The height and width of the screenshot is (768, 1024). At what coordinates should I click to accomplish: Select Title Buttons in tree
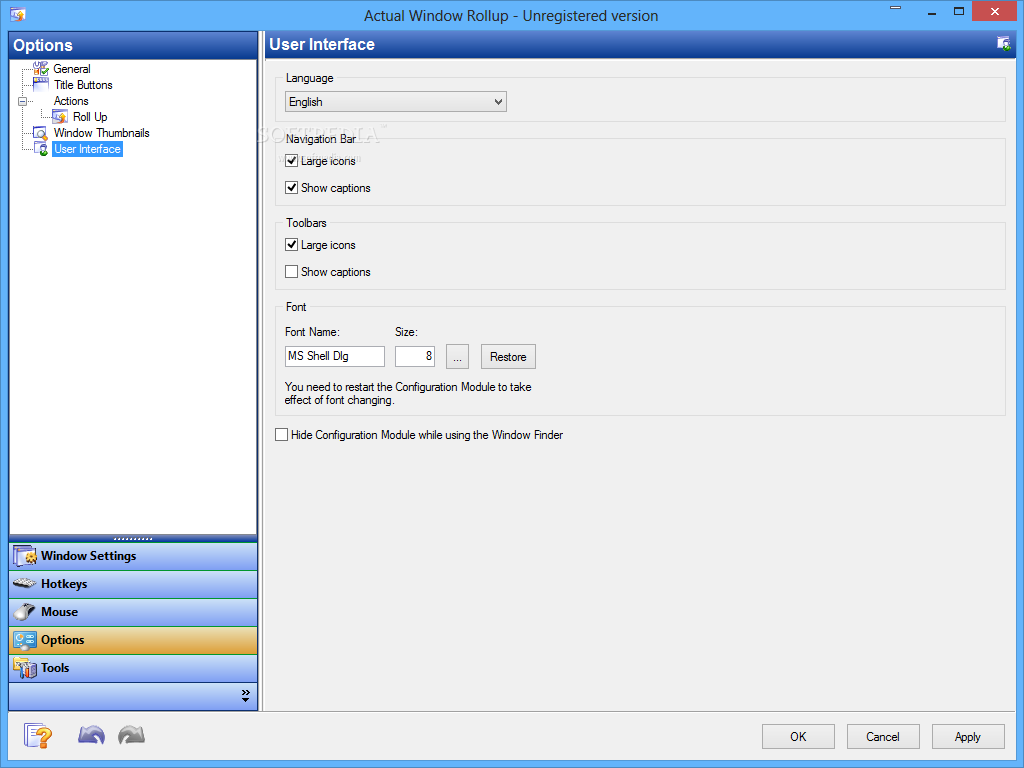[83, 85]
